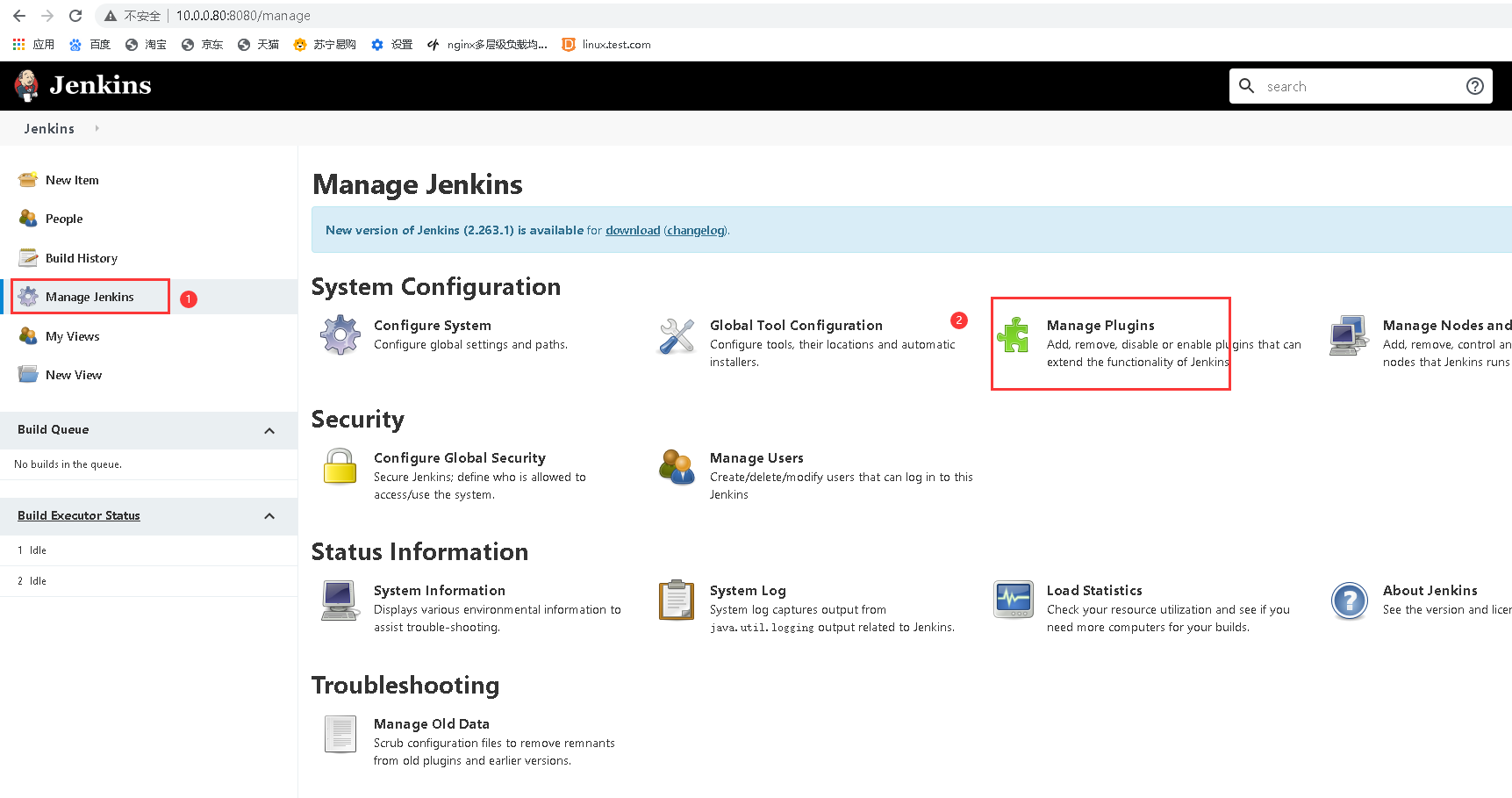Click the Configure Global Security padlock icon
The height and width of the screenshot is (798, 1512).
pyautogui.click(x=340, y=467)
